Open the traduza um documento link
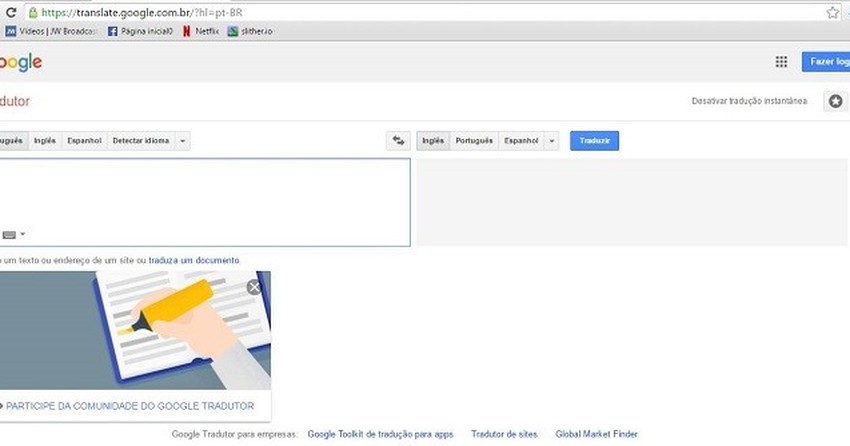This screenshot has height=446, width=850. click(194, 260)
